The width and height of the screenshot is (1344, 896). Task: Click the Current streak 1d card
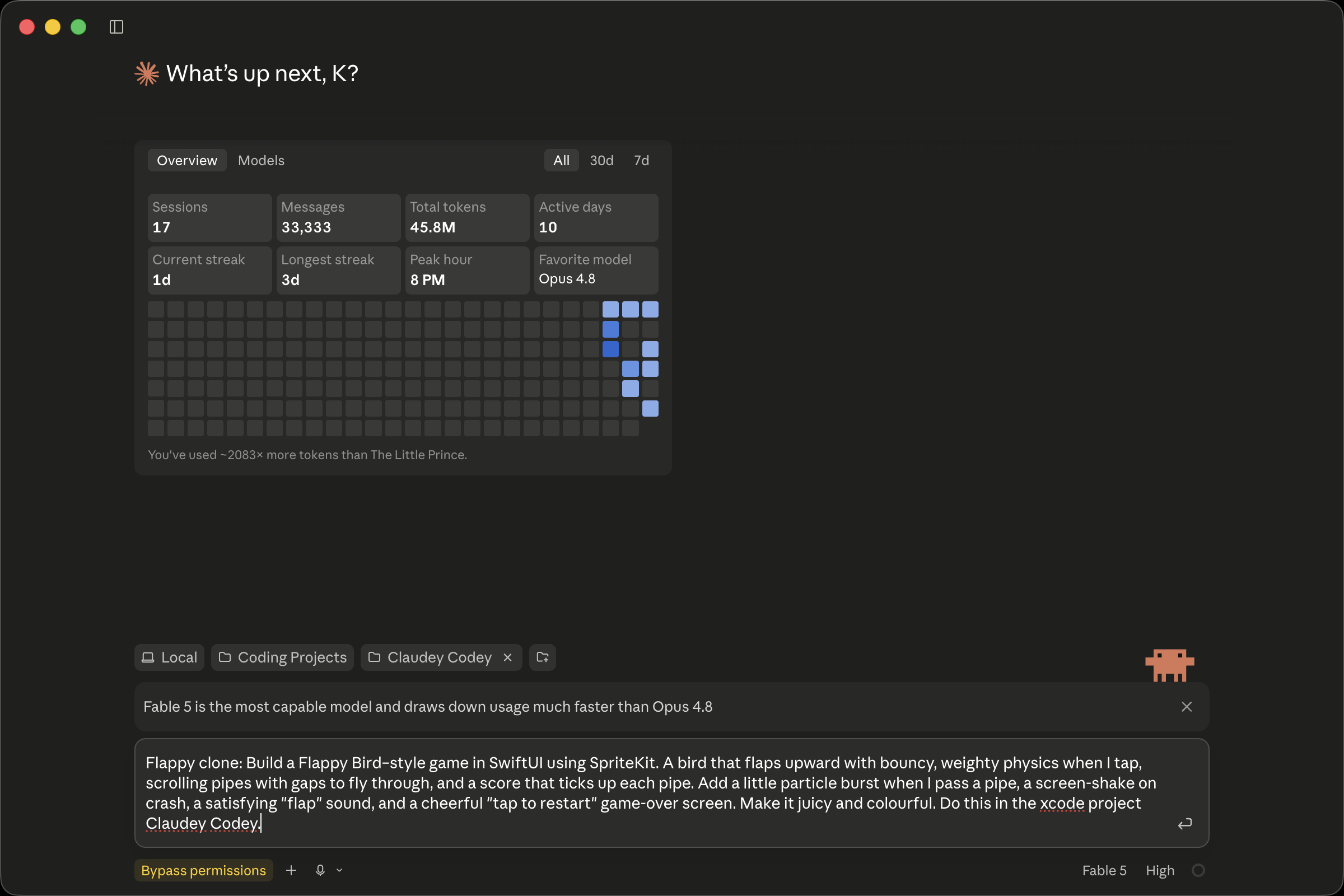click(x=209, y=270)
